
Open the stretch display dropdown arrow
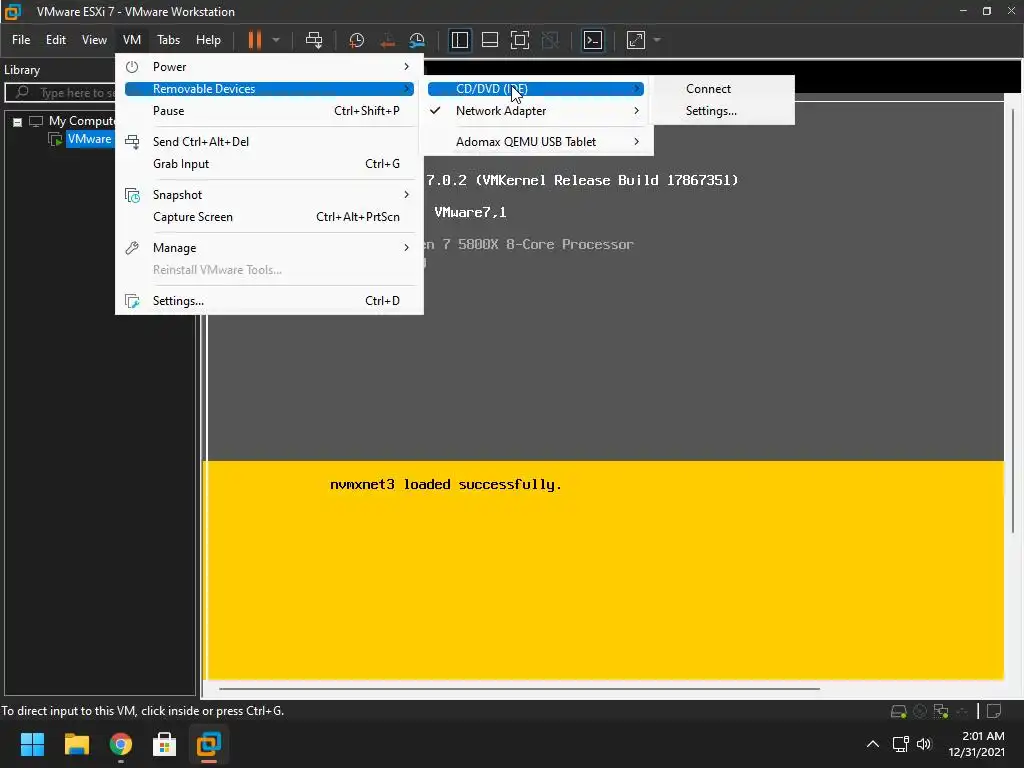coord(657,40)
